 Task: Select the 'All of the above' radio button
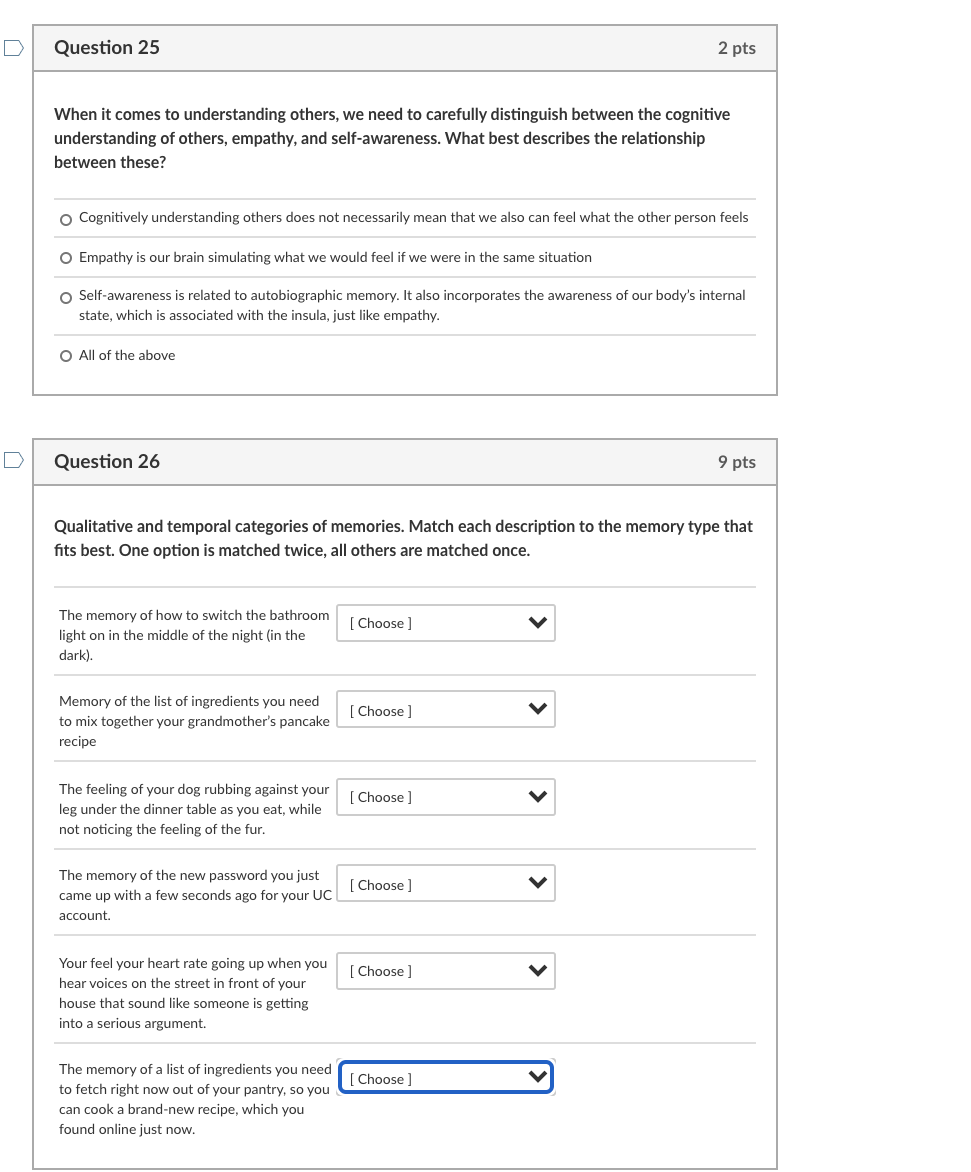pyautogui.click(x=65, y=356)
